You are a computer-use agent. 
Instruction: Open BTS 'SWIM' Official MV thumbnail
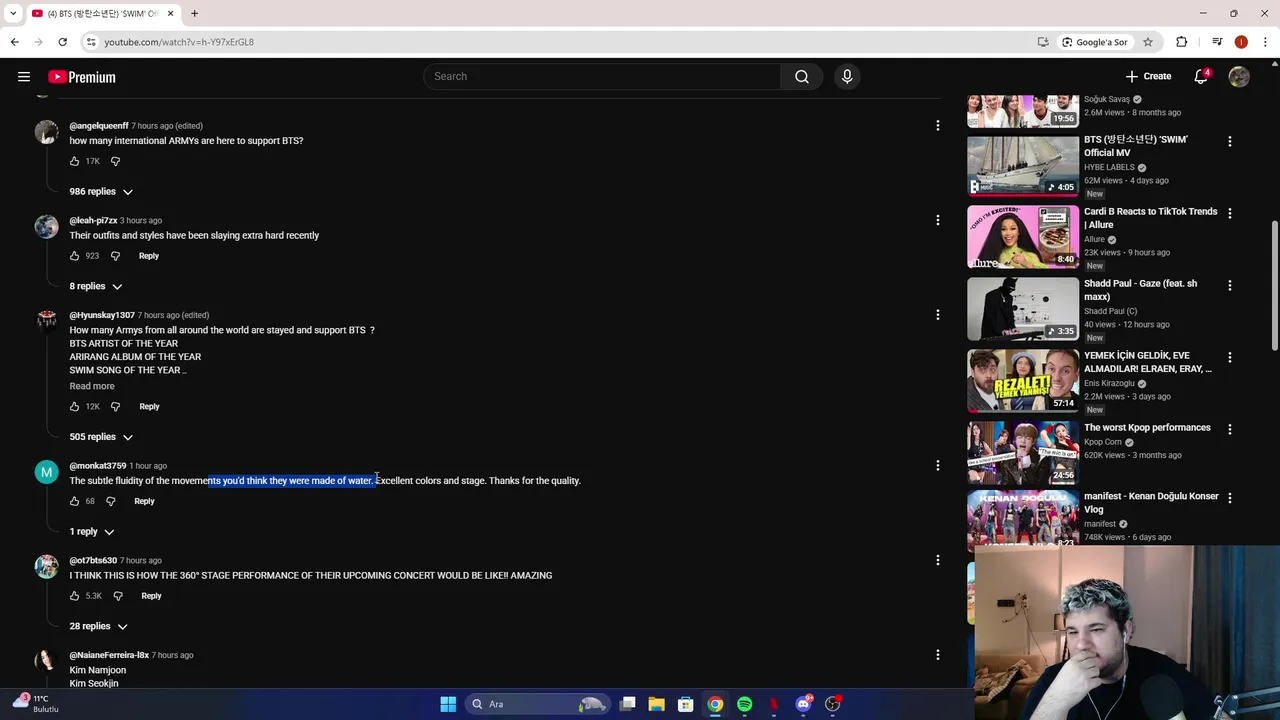[1023, 166]
